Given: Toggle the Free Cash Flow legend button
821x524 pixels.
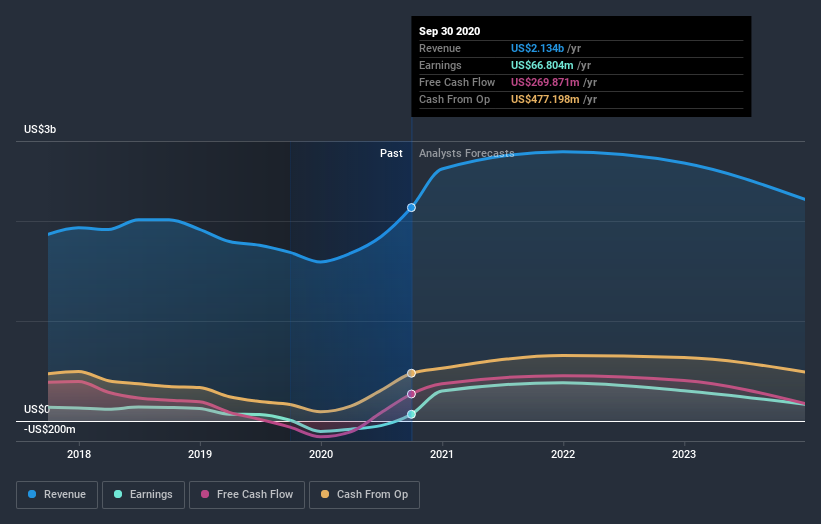Looking at the screenshot, I should (x=247, y=495).
